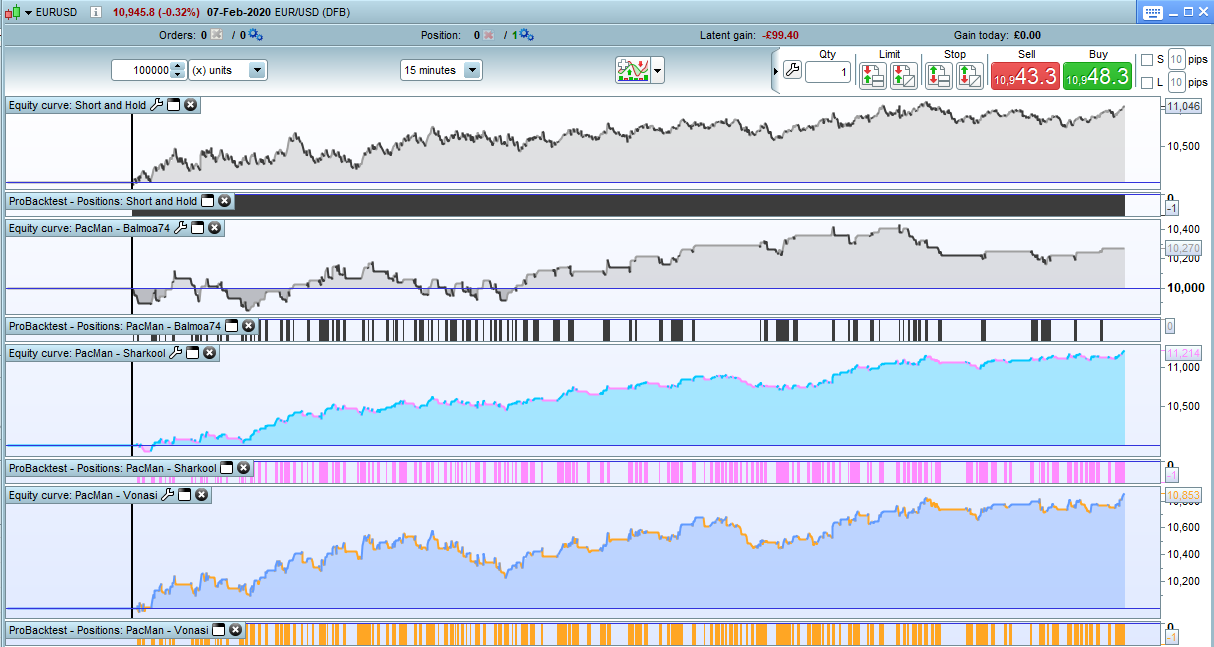Open the order panel wrench settings
Screen dimensions: 1214x647
click(x=792, y=70)
